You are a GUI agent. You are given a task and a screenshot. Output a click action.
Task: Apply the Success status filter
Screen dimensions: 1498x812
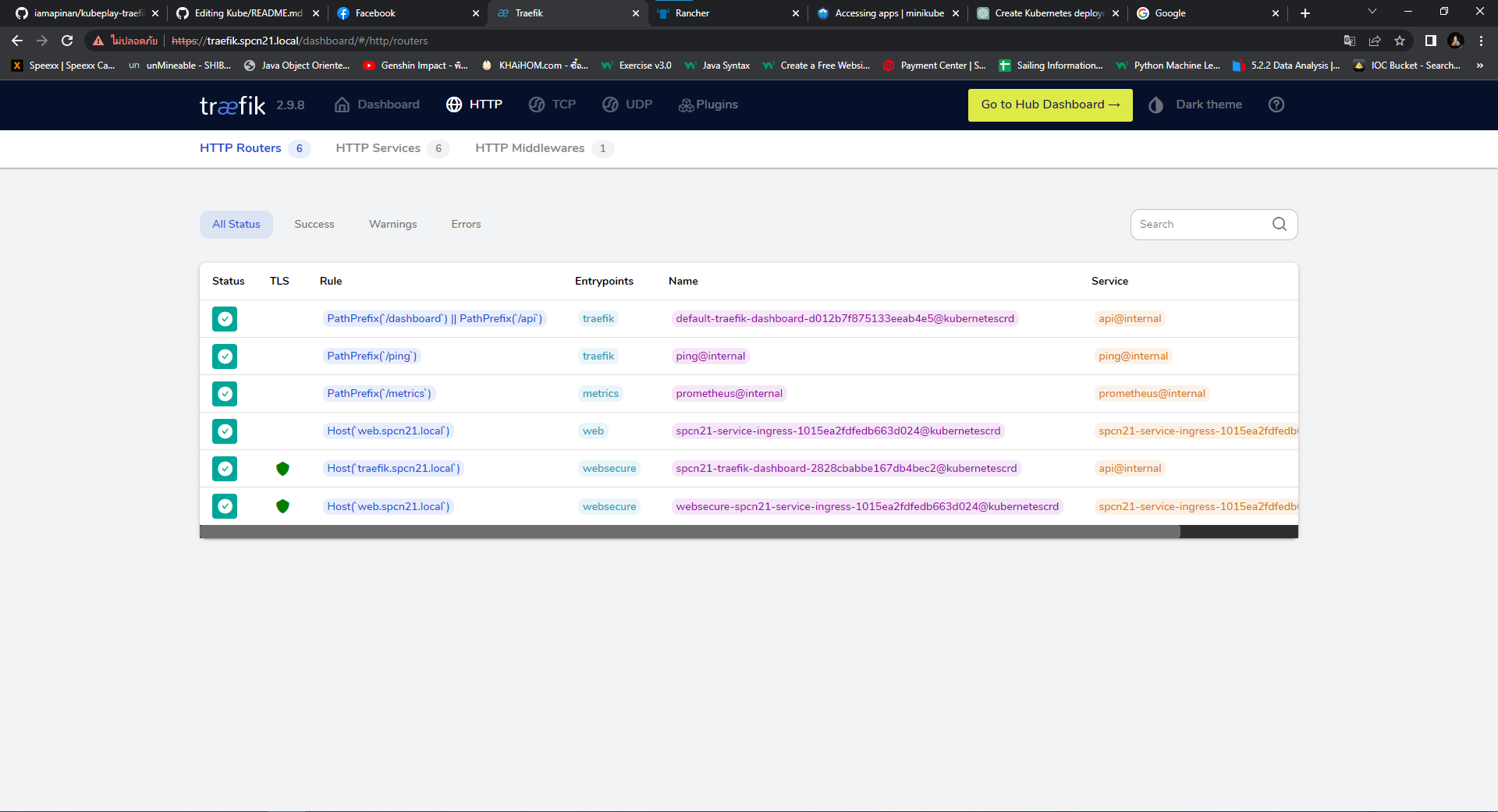(314, 224)
